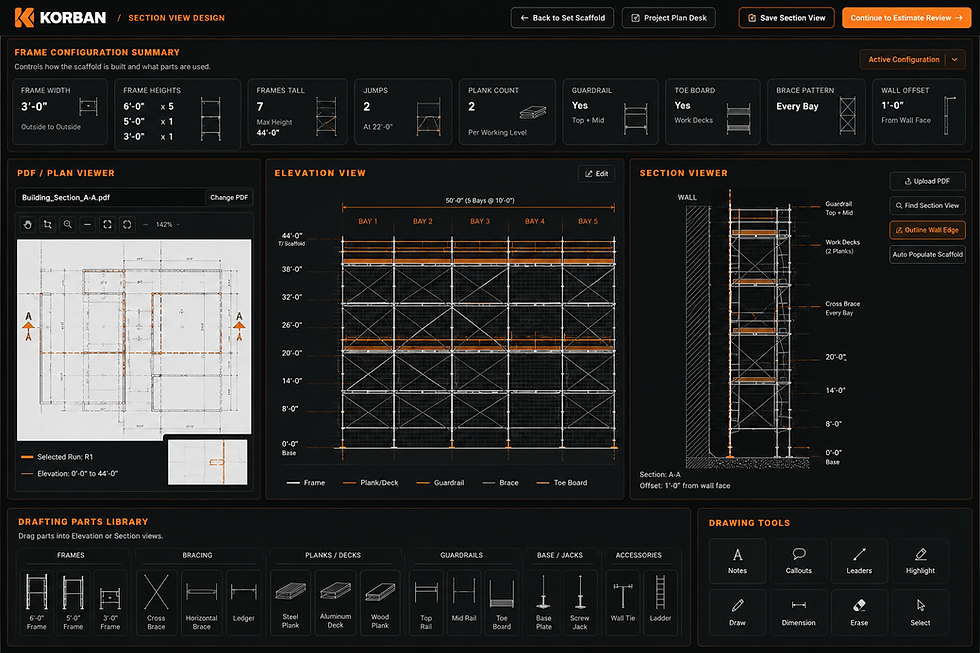Screen dimensions: 980x653
Task: Select the Callouts drawing tool
Action: pos(799,561)
